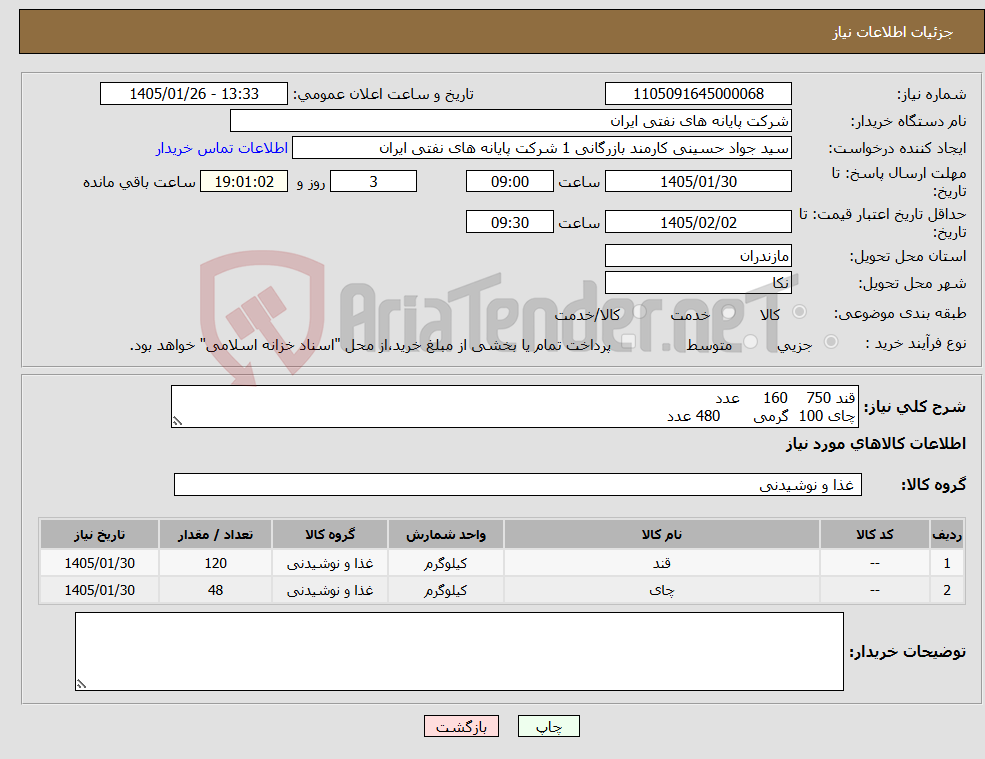Click the ردیف column header
Screen dimensions: 985x759
click(x=947, y=535)
